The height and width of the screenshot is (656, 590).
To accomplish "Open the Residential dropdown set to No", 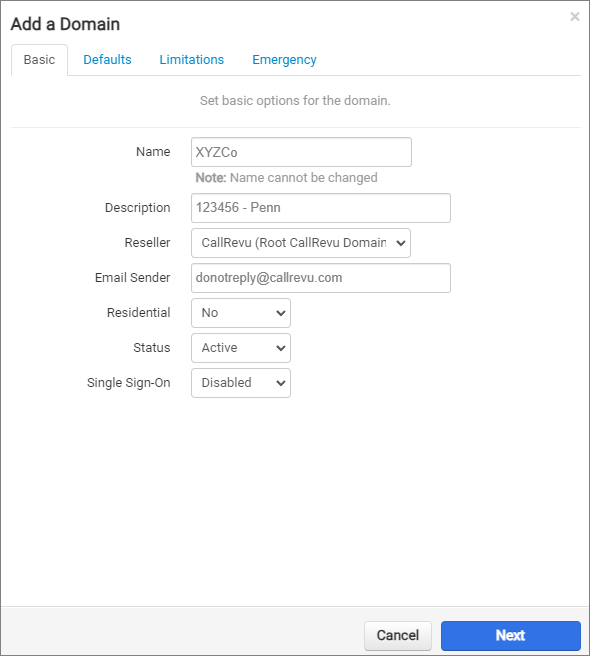I will point(241,313).
